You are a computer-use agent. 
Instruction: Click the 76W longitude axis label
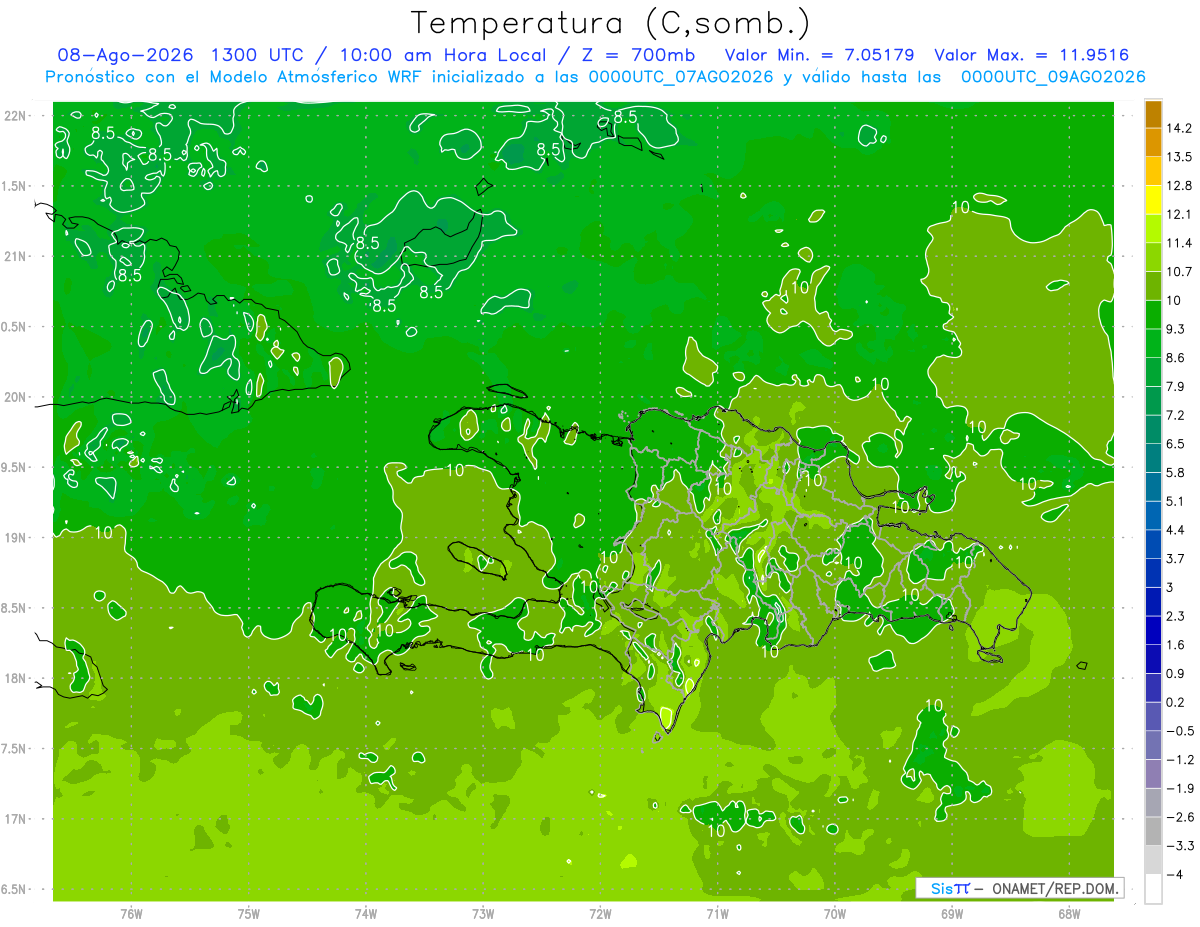click(131, 914)
